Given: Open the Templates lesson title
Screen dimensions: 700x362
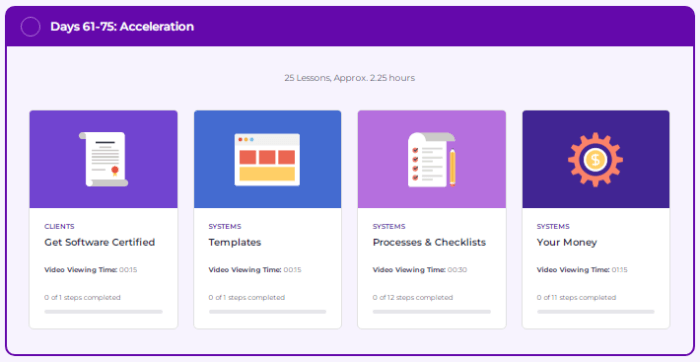Looking at the screenshot, I should [235, 242].
